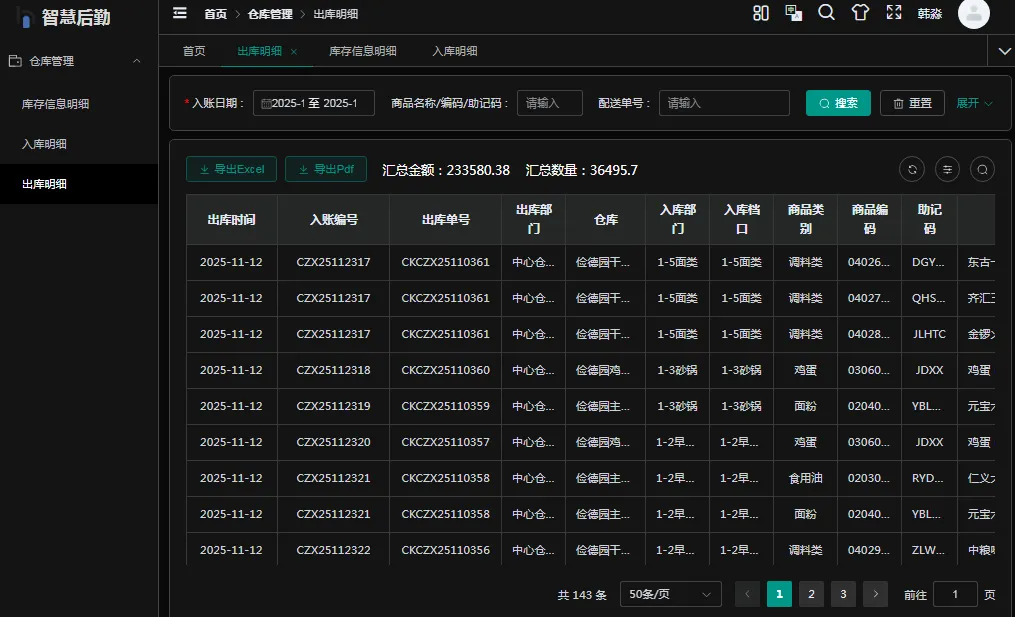The image size is (1015, 617).
Task: Go to page 2
Action: click(812, 594)
